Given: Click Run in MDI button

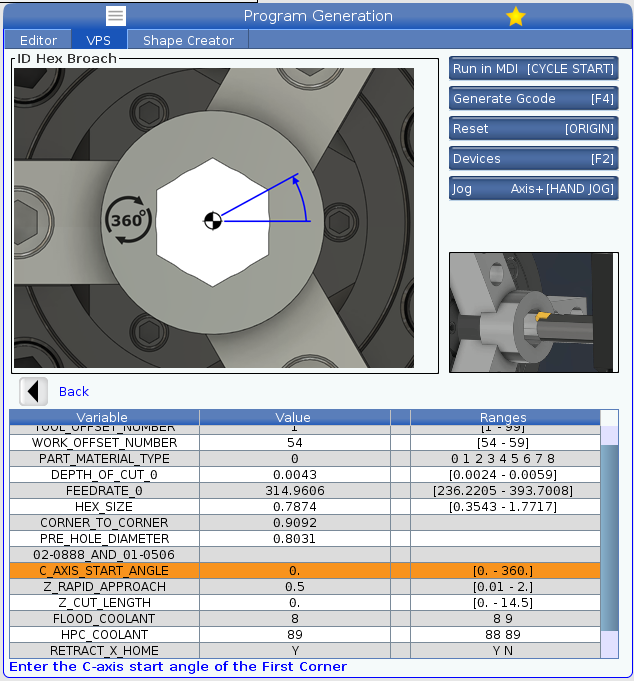Looking at the screenshot, I should pos(534,69).
